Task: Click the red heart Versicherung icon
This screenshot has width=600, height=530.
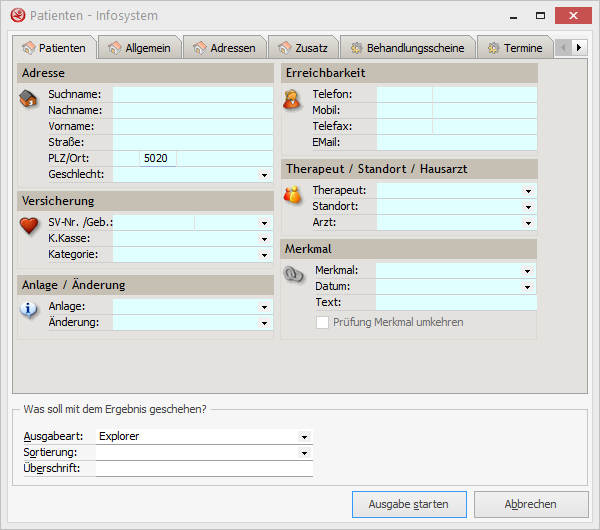Action: point(29,226)
